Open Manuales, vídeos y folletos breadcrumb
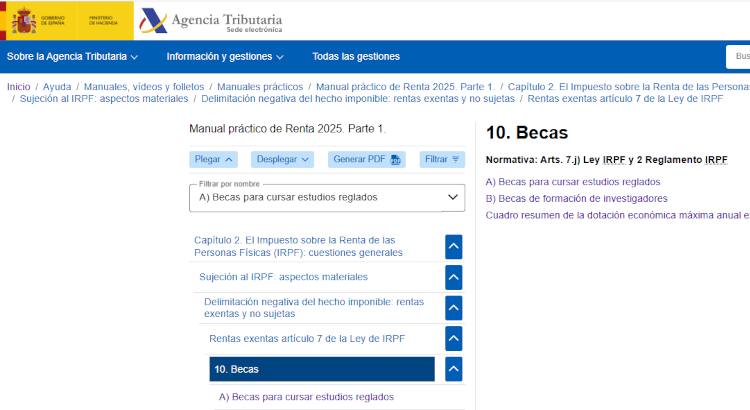750x410 pixels. [144, 87]
